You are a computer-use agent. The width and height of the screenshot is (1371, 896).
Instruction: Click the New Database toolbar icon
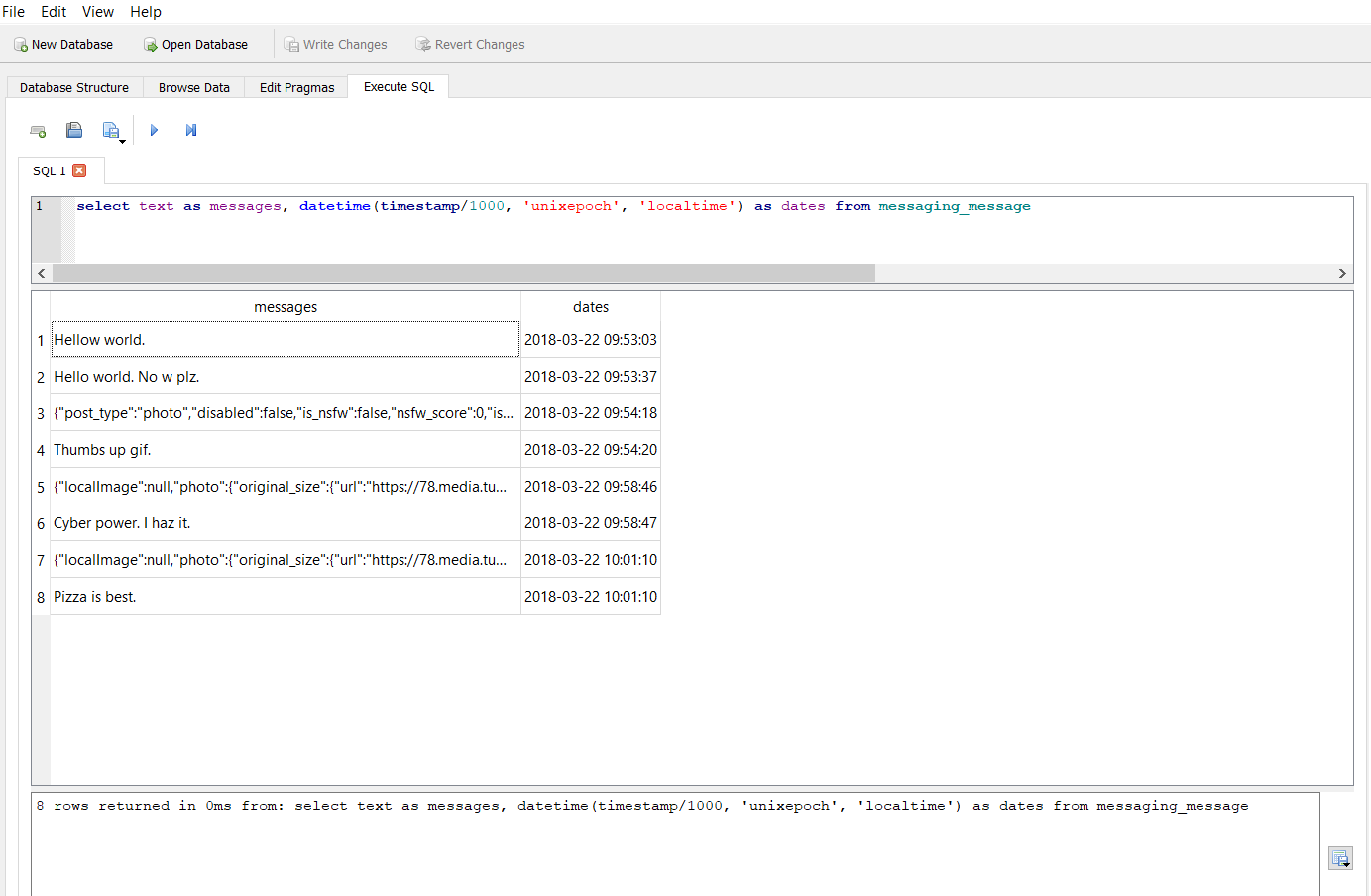[x=20, y=44]
